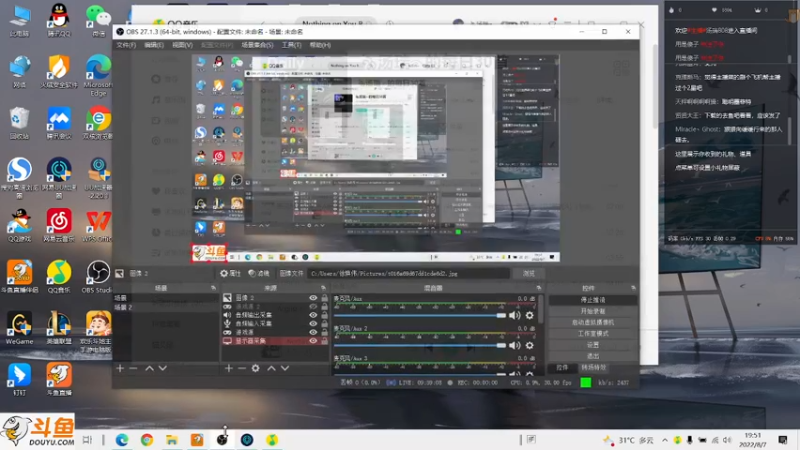Open the 编辑(E) menu in OBS
Viewport: 800px width, 450px height.
tap(154, 45)
